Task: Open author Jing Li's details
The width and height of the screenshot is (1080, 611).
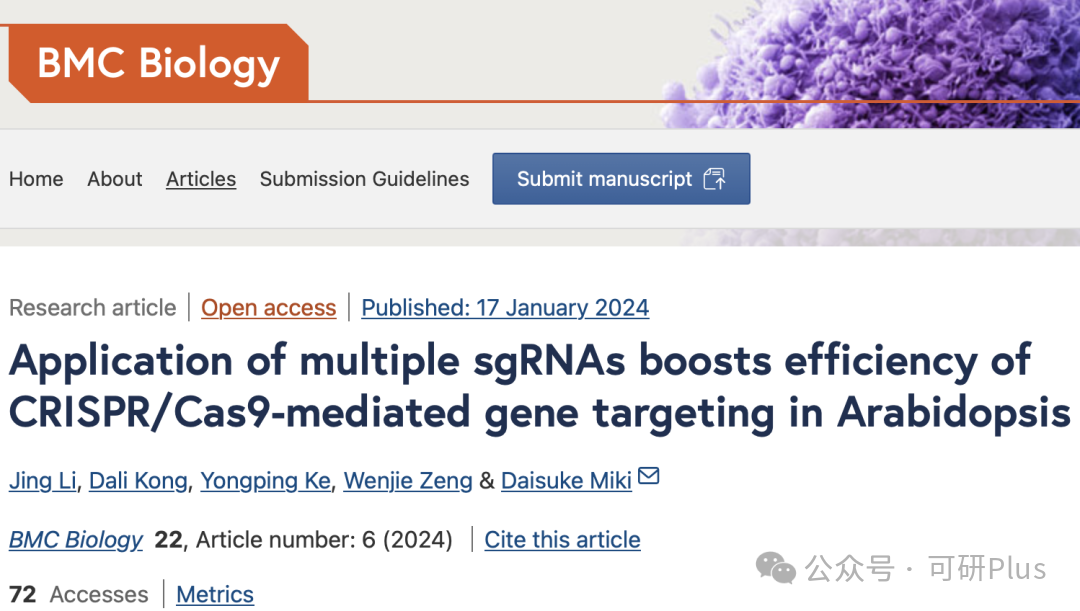Action: point(43,481)
